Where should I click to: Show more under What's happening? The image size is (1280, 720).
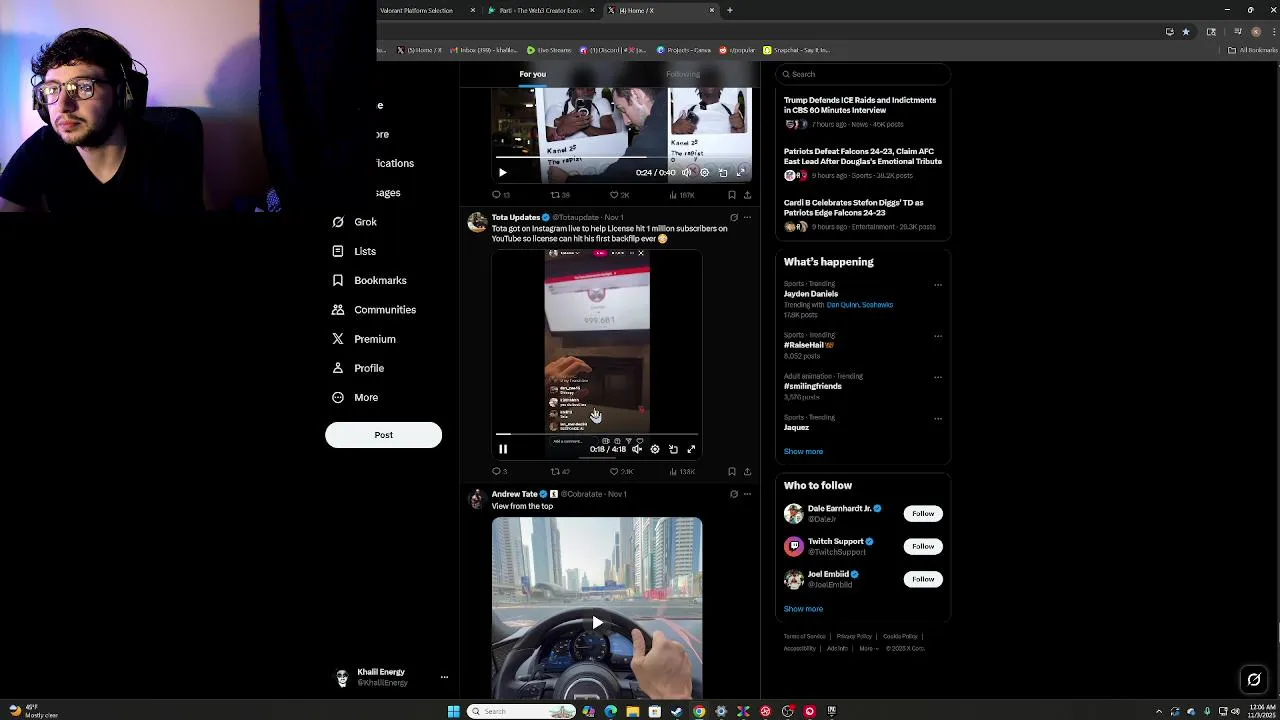point(803,451)
